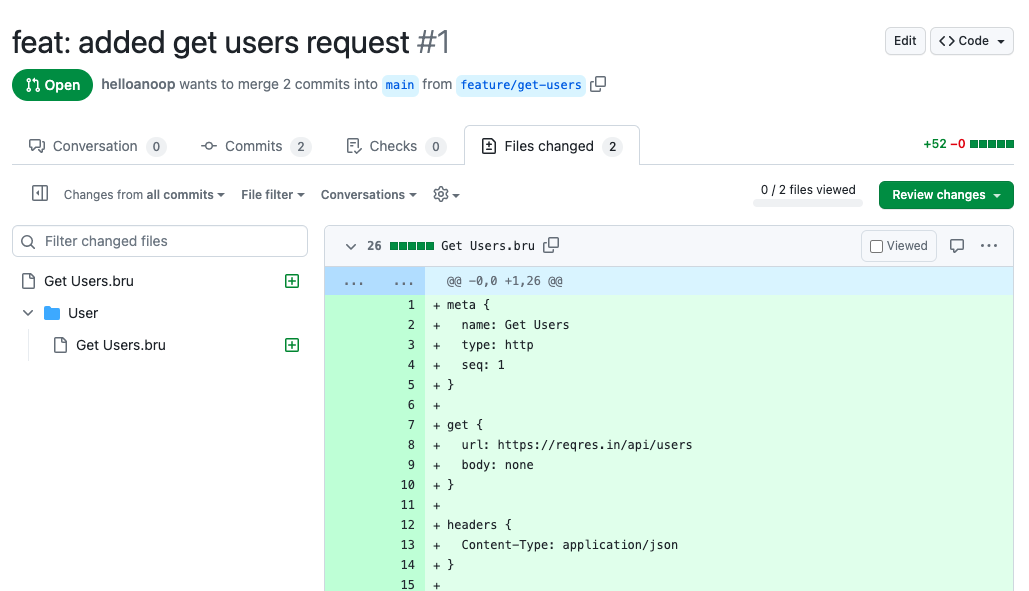
Task: Click the green add icon beside Get Users.bru
Action: point(291,281)
